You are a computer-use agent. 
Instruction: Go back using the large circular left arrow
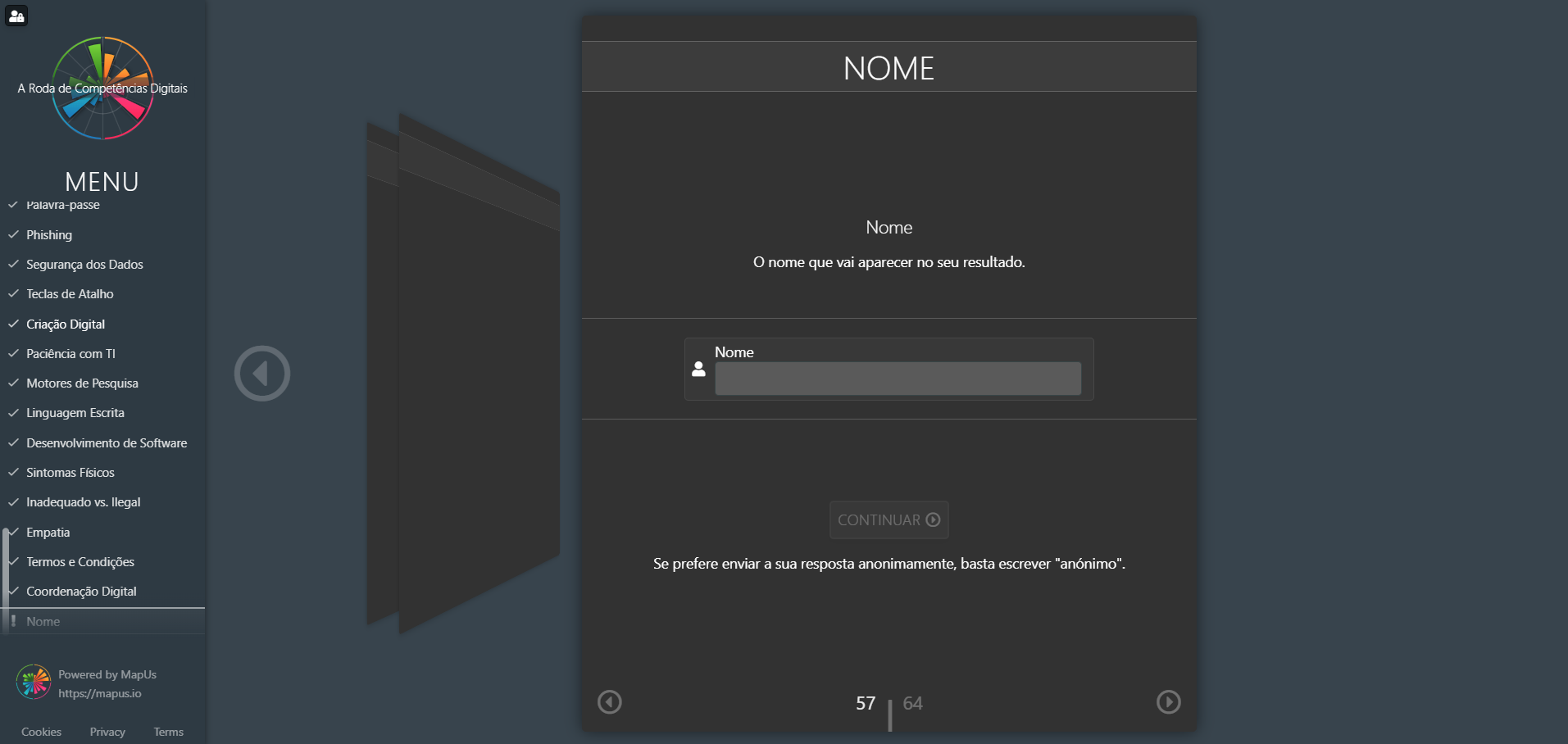pos(262,374)
